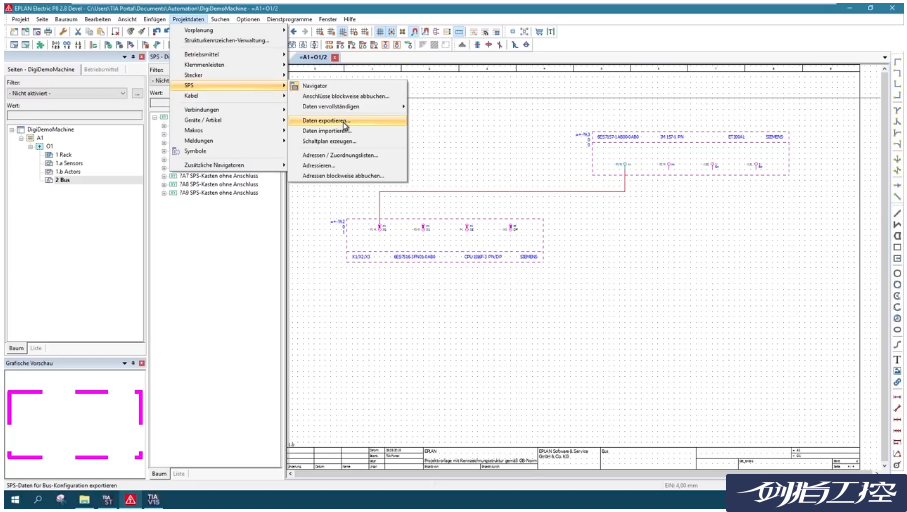Click the Wert input field
The image size is (907, 512).
[x=73, y=115]
